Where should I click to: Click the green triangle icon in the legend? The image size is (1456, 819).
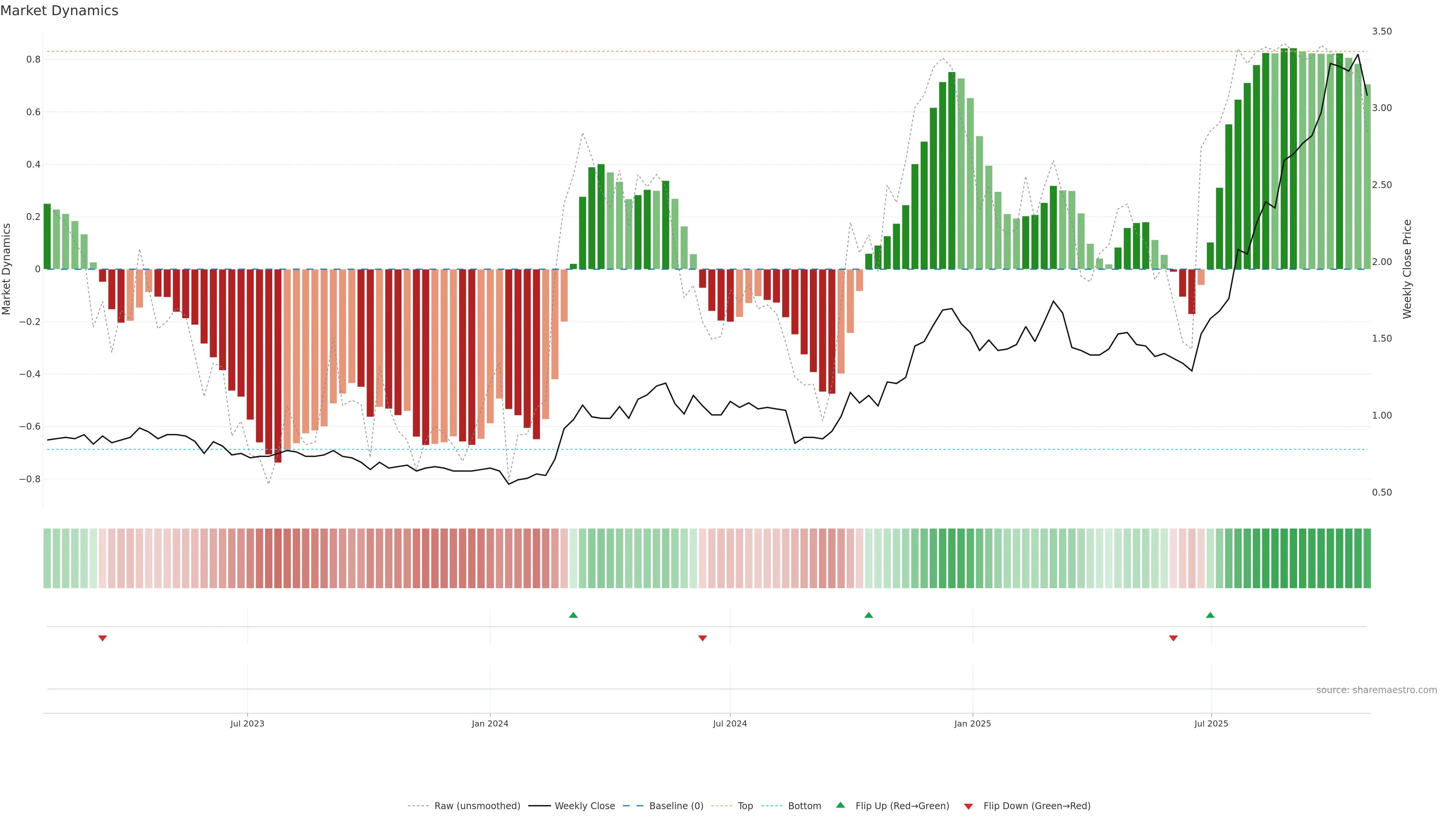click(841, 805)
